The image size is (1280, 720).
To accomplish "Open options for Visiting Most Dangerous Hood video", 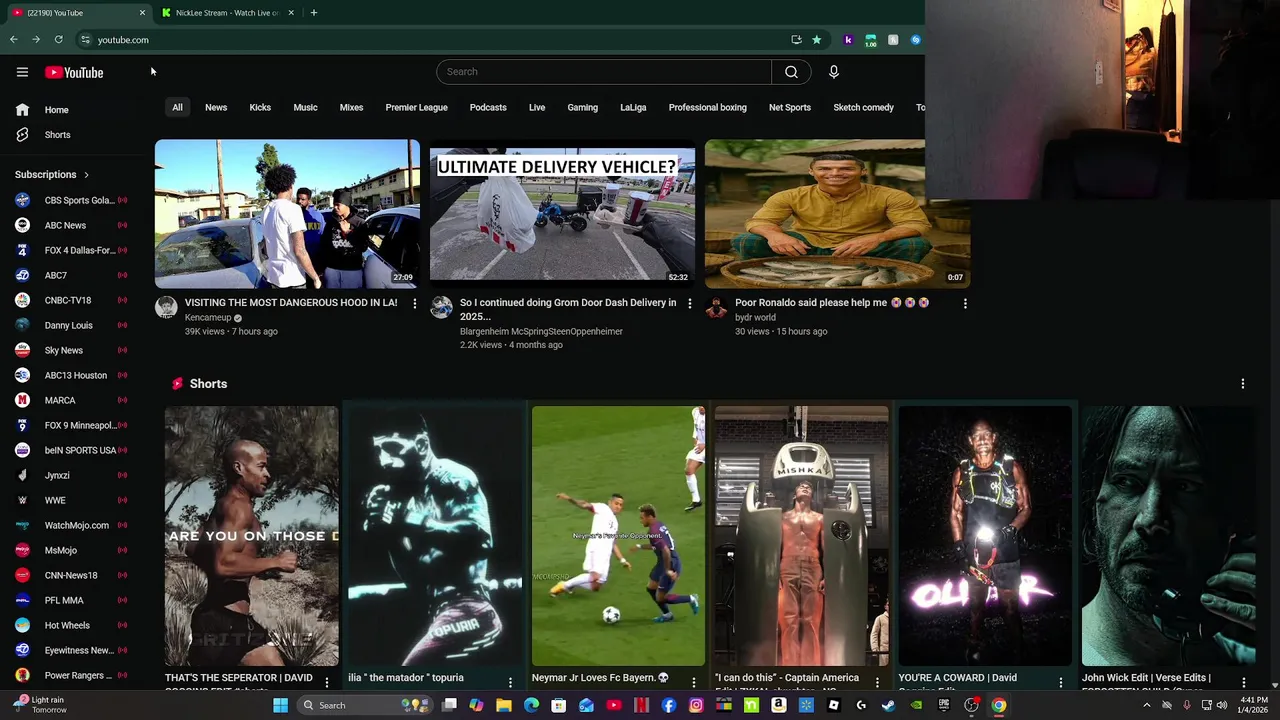I will [x=414, y=303].
